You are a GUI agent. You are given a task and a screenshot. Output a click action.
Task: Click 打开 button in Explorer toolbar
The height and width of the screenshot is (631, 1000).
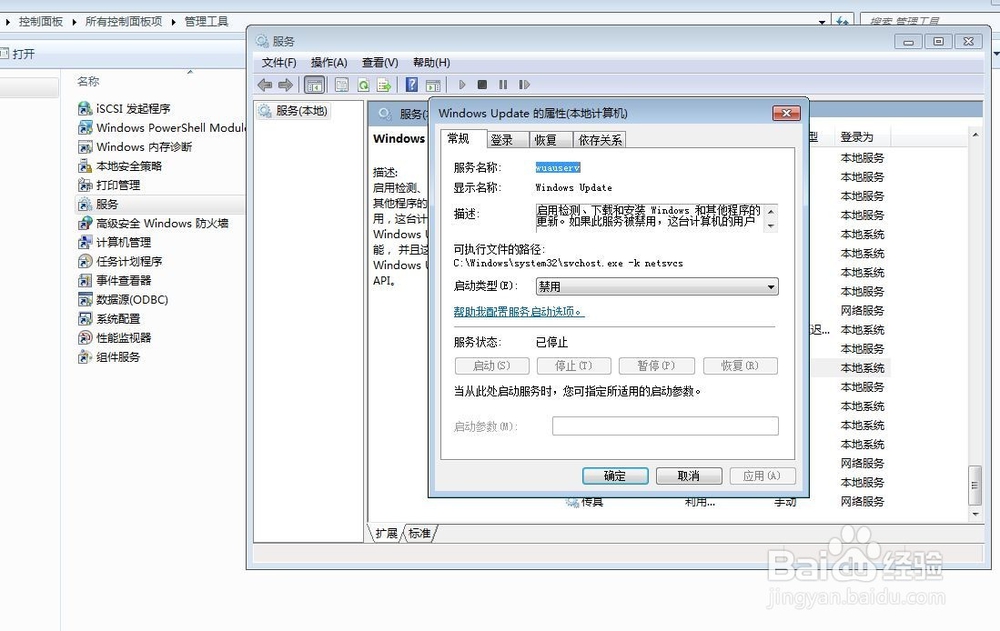pos(18,54)
